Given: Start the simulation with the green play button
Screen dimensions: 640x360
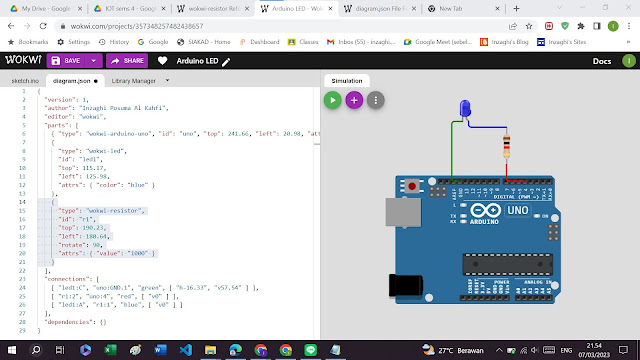Looking at the screenshot, I should tap(333, 100).
